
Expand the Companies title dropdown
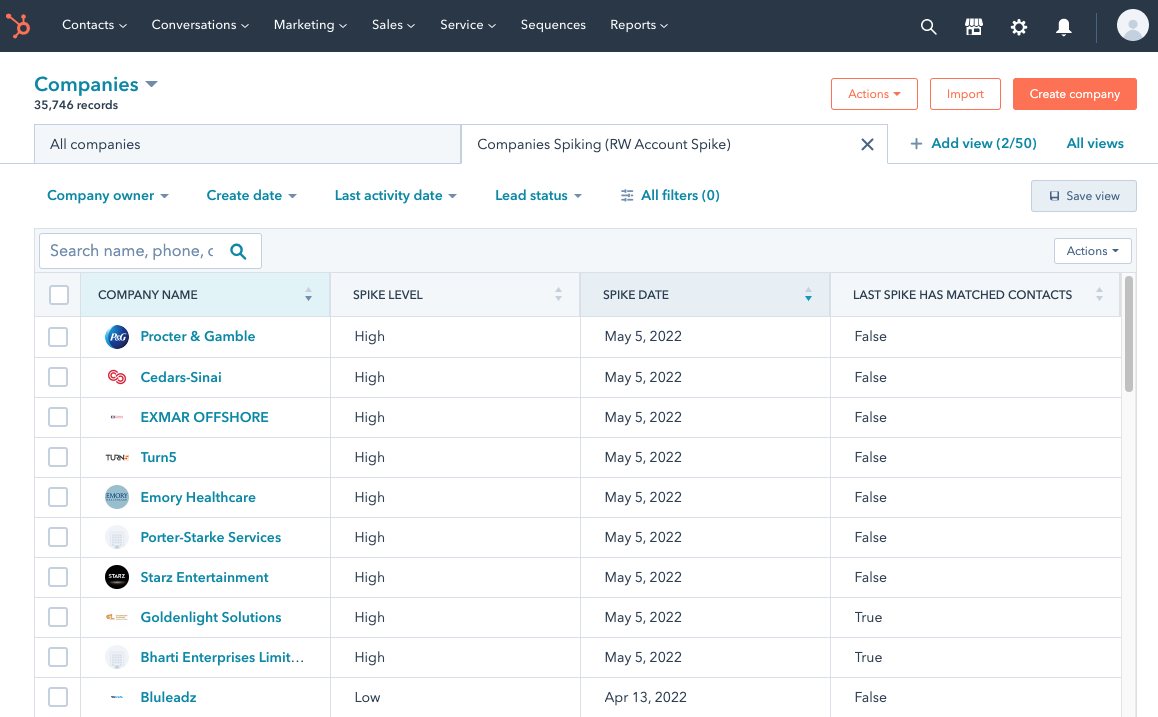click(x=151, y=84)
